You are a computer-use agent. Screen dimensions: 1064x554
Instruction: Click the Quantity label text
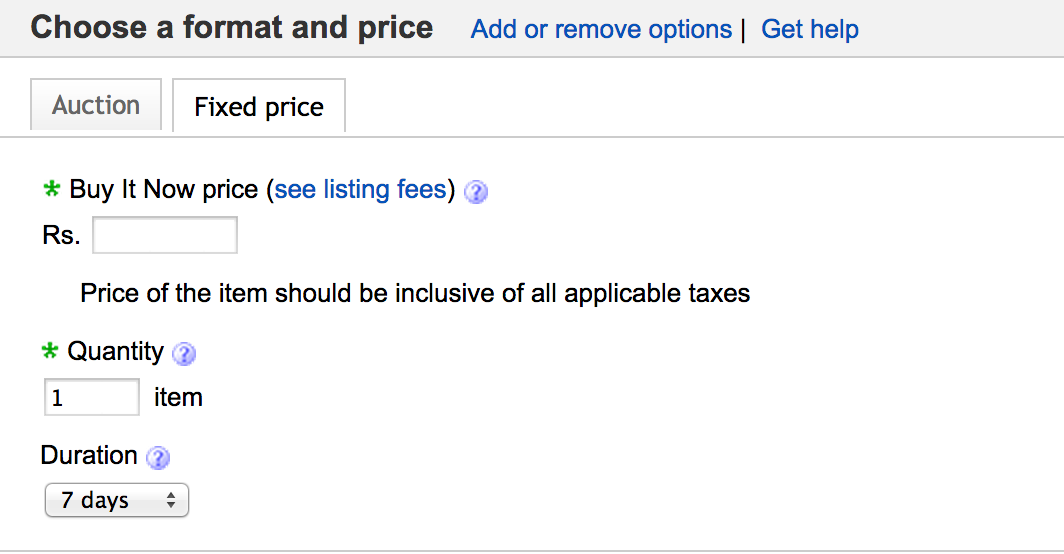point(115,351)
